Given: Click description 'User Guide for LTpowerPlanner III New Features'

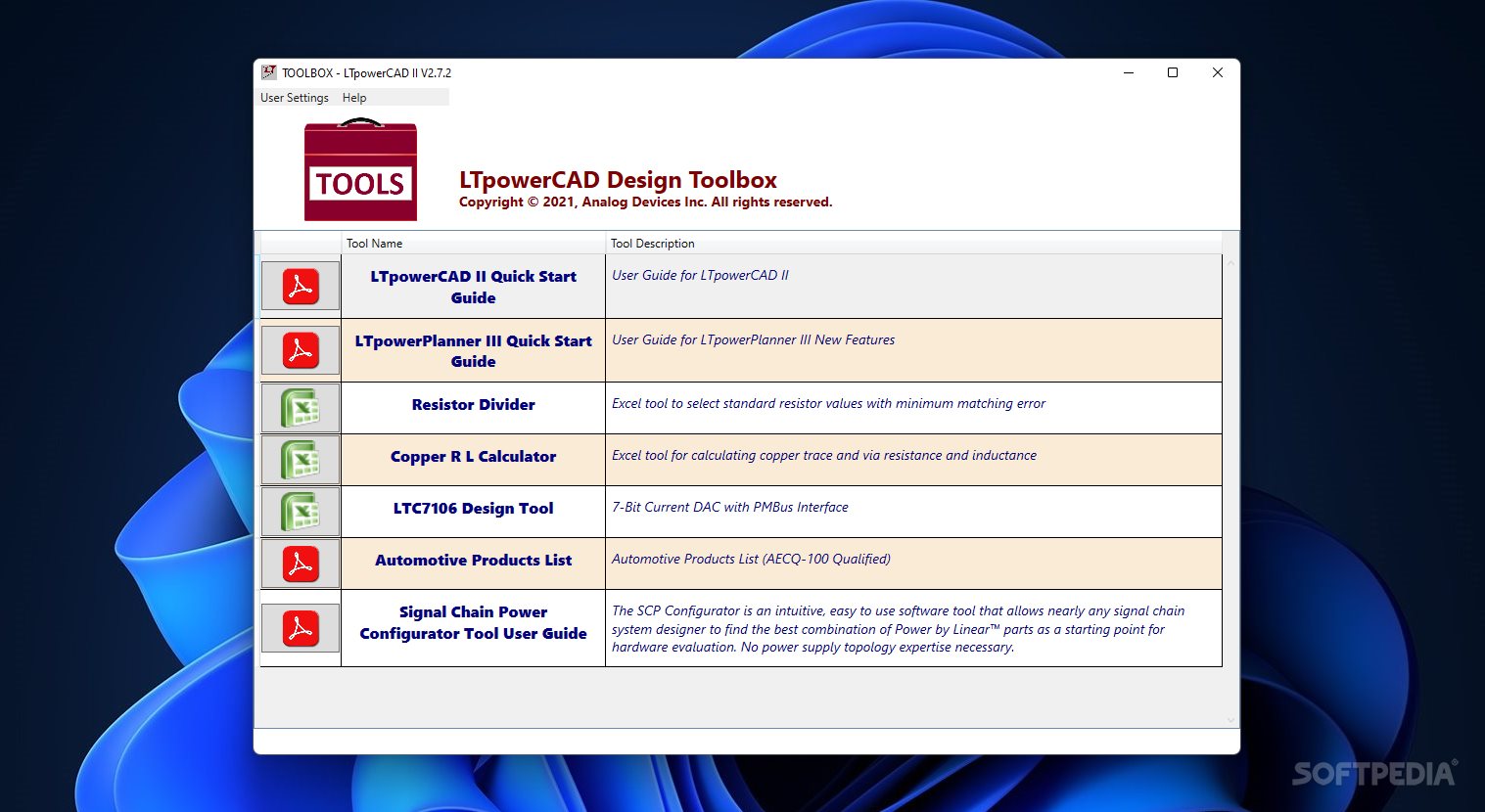Looking at the screenshot, I should coord(753,339).
